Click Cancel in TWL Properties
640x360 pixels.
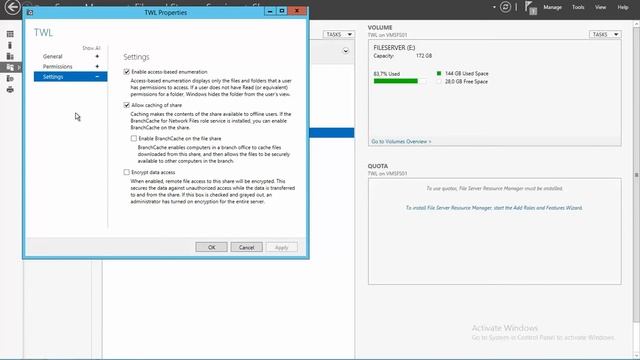(x=247, y=247)
